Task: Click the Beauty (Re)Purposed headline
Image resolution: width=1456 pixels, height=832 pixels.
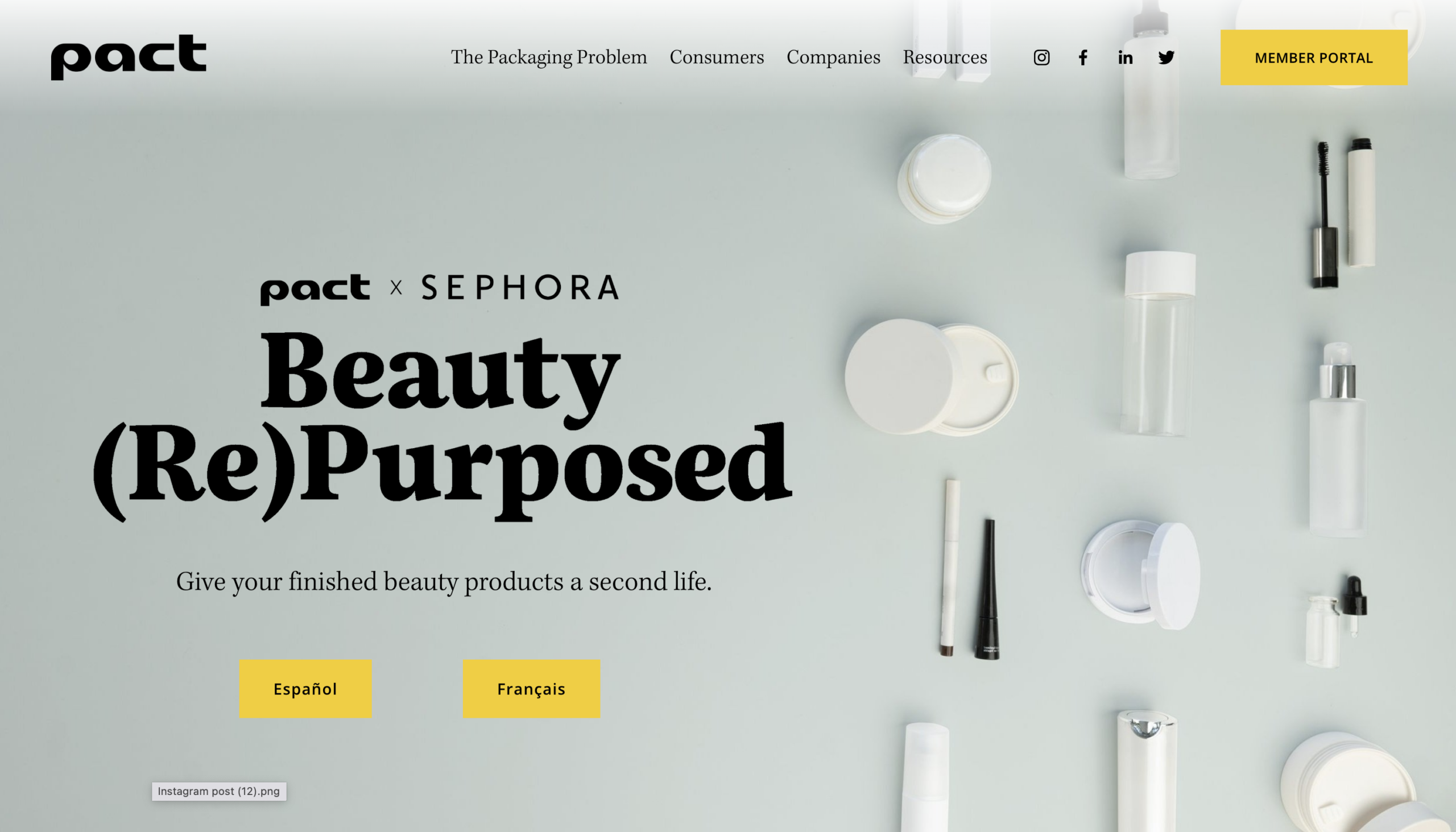Action: point(442,426)
